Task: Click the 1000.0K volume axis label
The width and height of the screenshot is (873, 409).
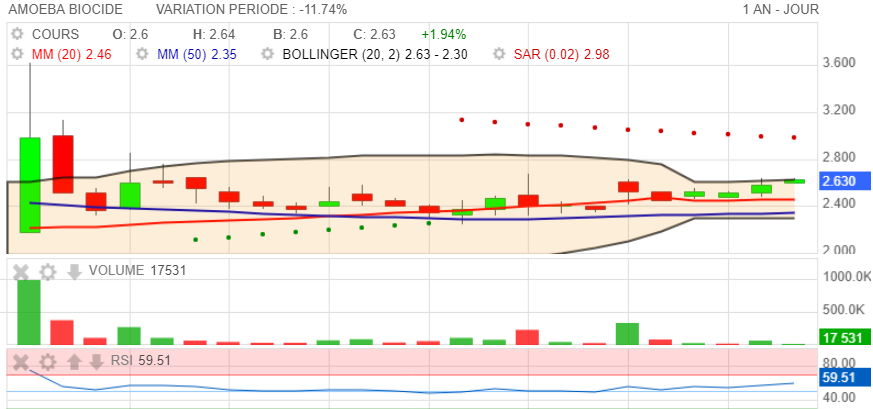Action: (847, 277)
